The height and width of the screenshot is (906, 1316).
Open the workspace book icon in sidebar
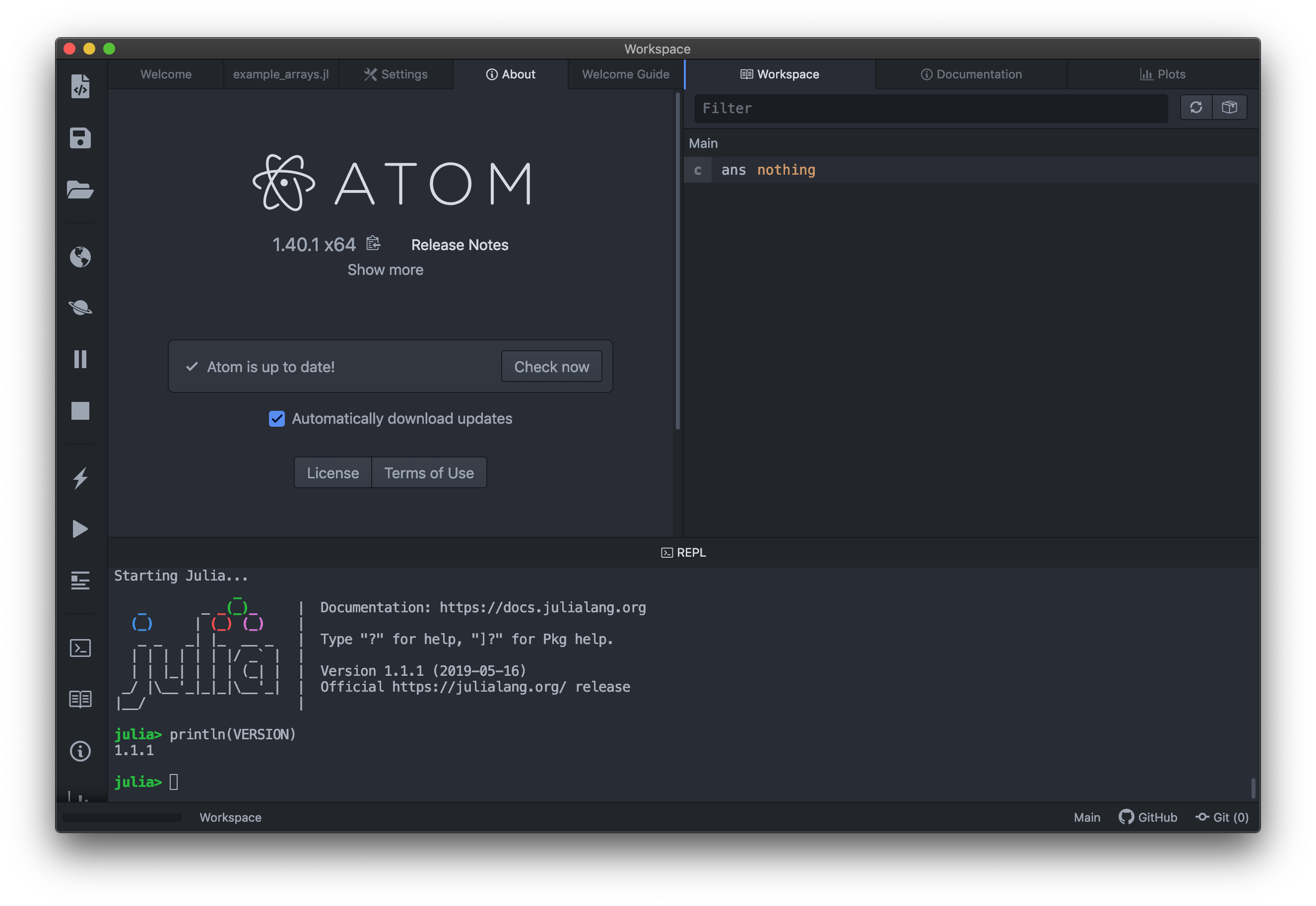80,700
